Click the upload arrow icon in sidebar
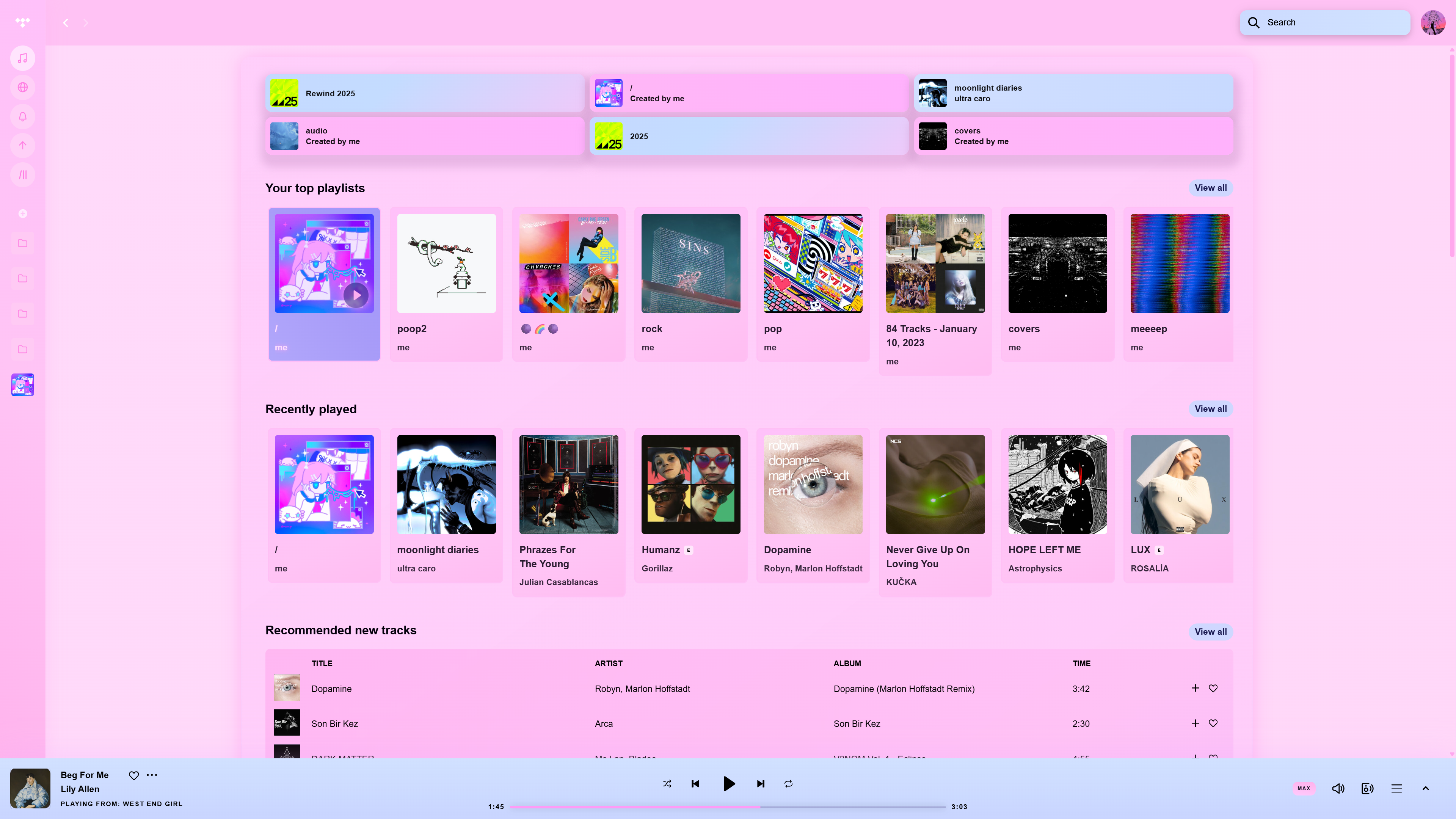Image resolution: width=1456 pixels, height=819 pixels. pyautogui.click(x=23, y=146)
